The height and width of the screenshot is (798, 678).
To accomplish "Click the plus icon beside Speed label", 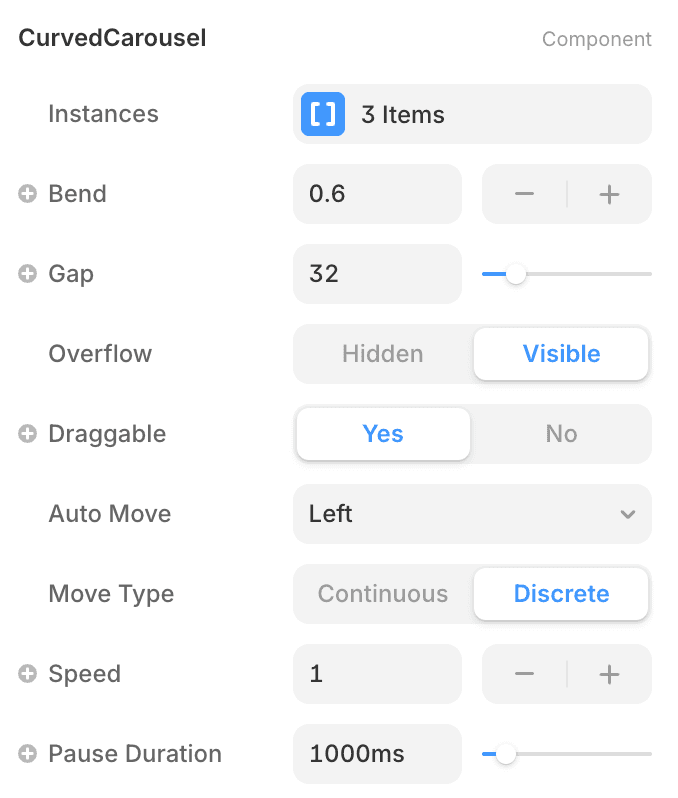I will point(28,674).
